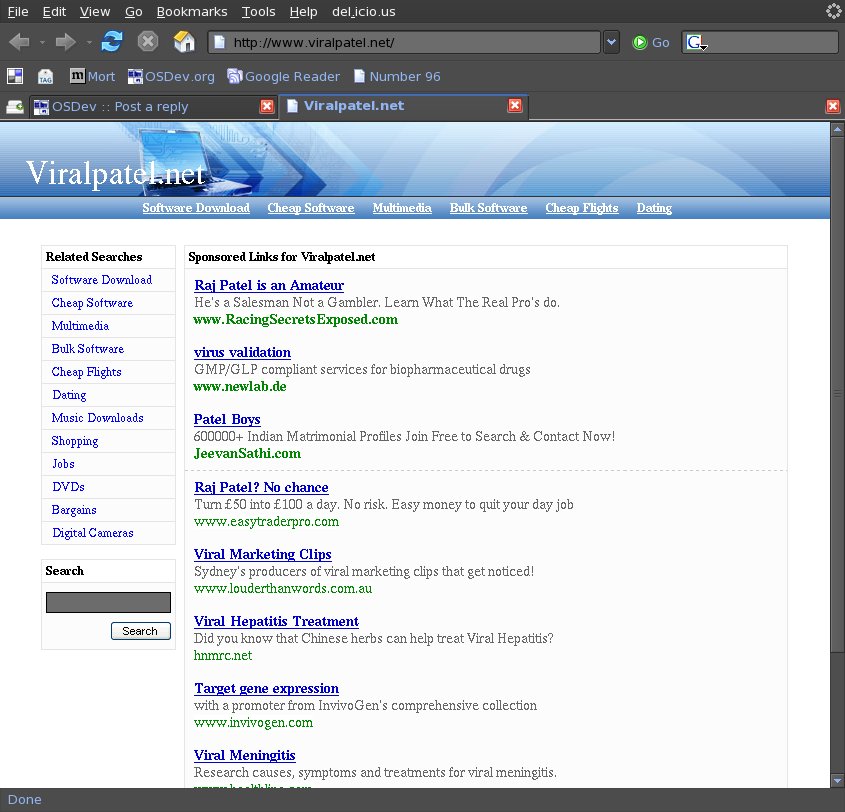Open the Help menu

pyautogui.click(x=303, y=11)
